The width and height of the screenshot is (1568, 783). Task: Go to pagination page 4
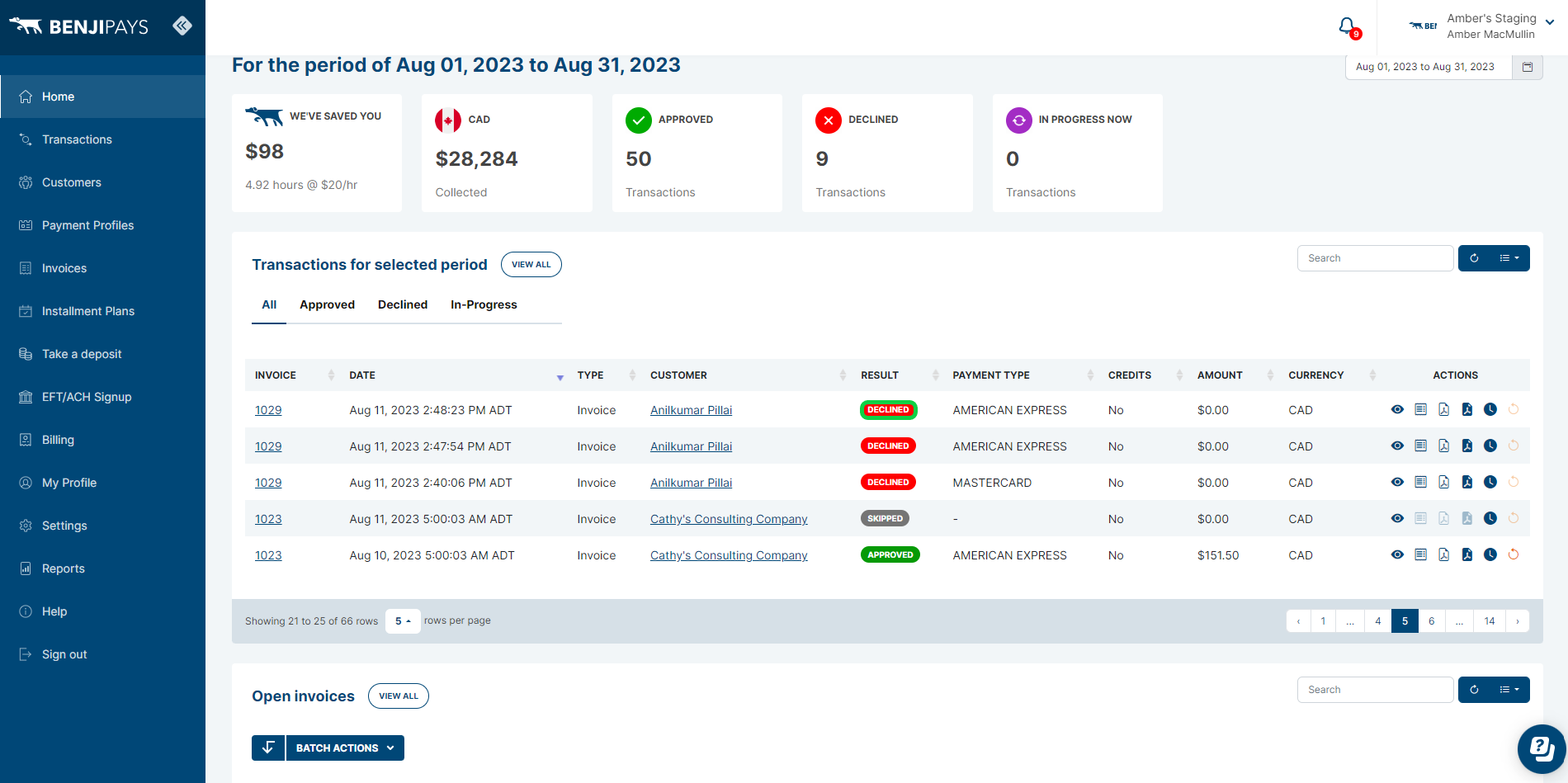1377,621
